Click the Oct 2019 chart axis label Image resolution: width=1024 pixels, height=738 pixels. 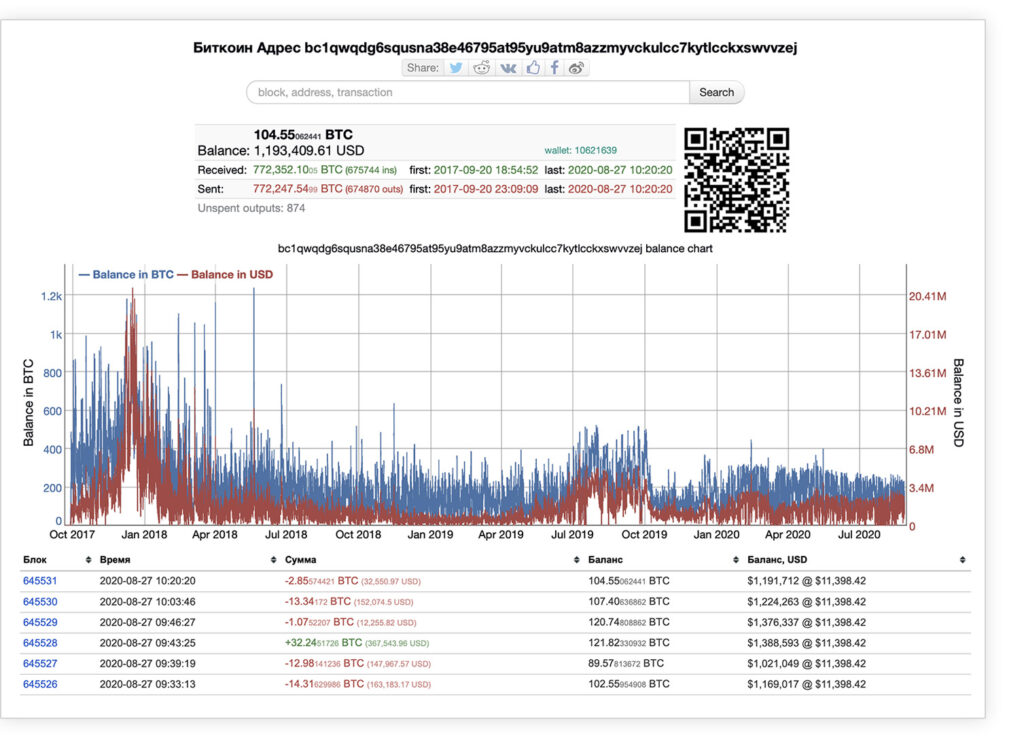(644, 534)
